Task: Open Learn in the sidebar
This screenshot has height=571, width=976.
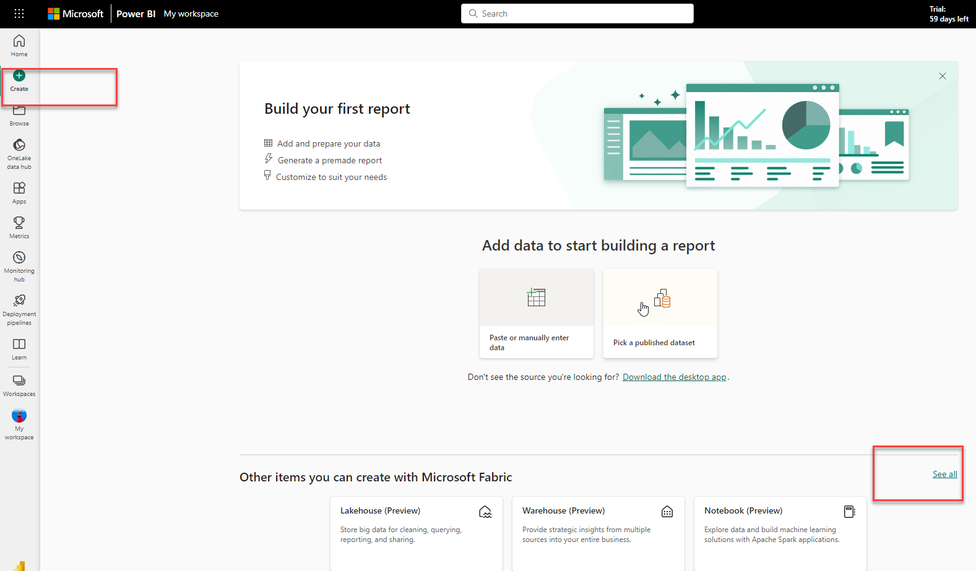Action: point(19,349)
